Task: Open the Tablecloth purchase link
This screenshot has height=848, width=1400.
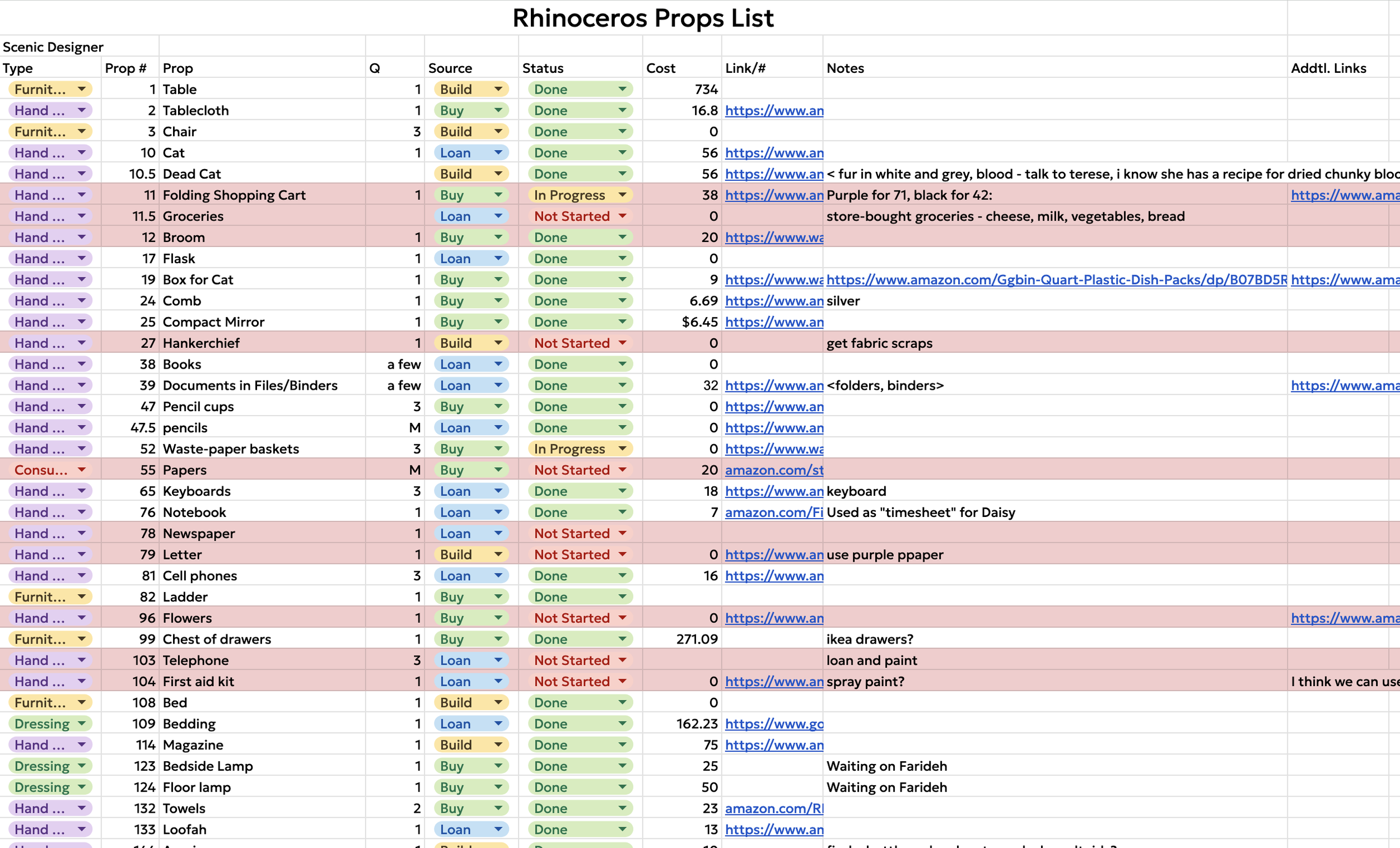Action: (774, 110)
